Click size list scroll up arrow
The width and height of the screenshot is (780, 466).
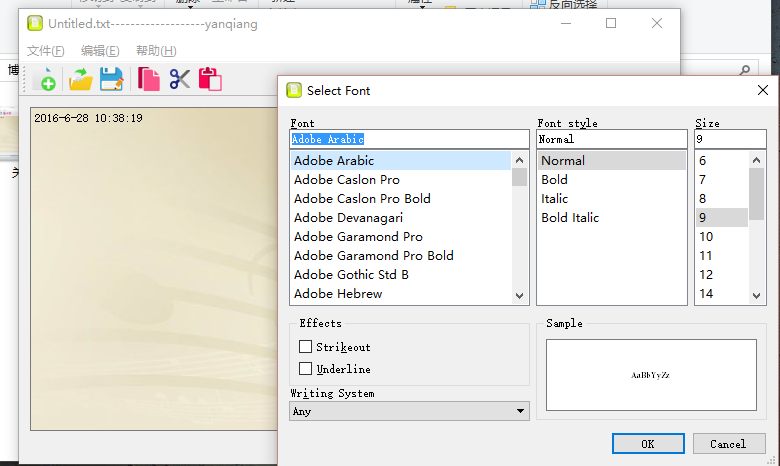pos(757,160)
